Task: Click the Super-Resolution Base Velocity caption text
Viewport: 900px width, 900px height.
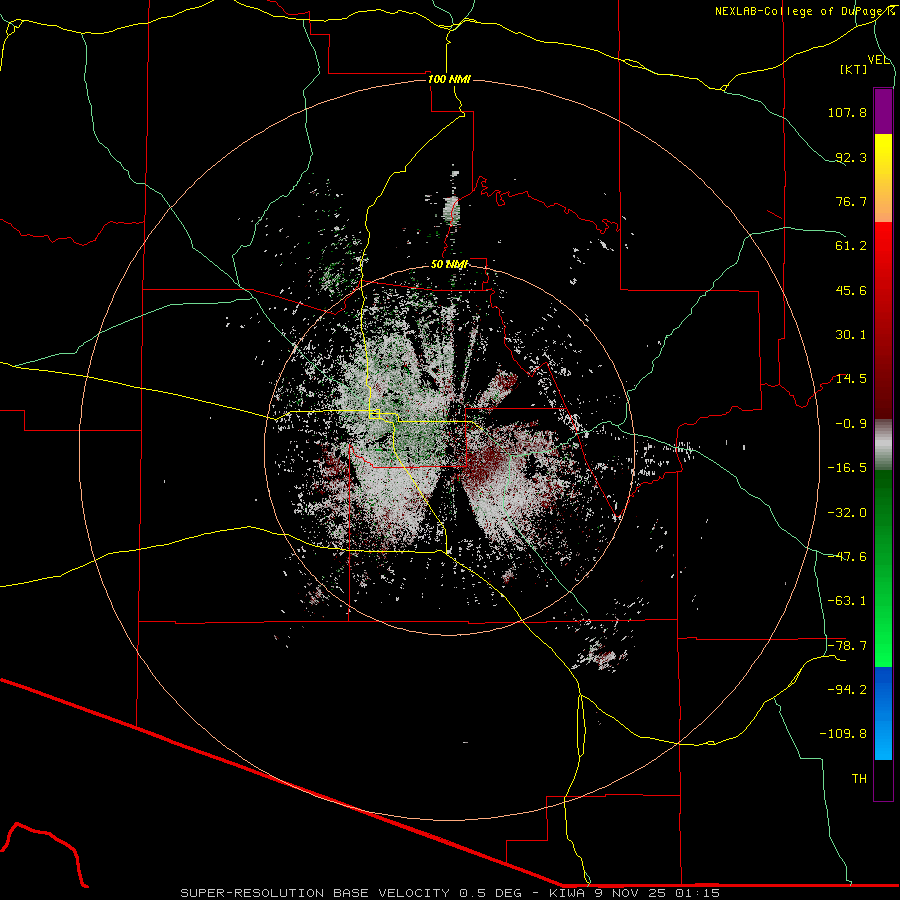Action: tap(450, 893)
